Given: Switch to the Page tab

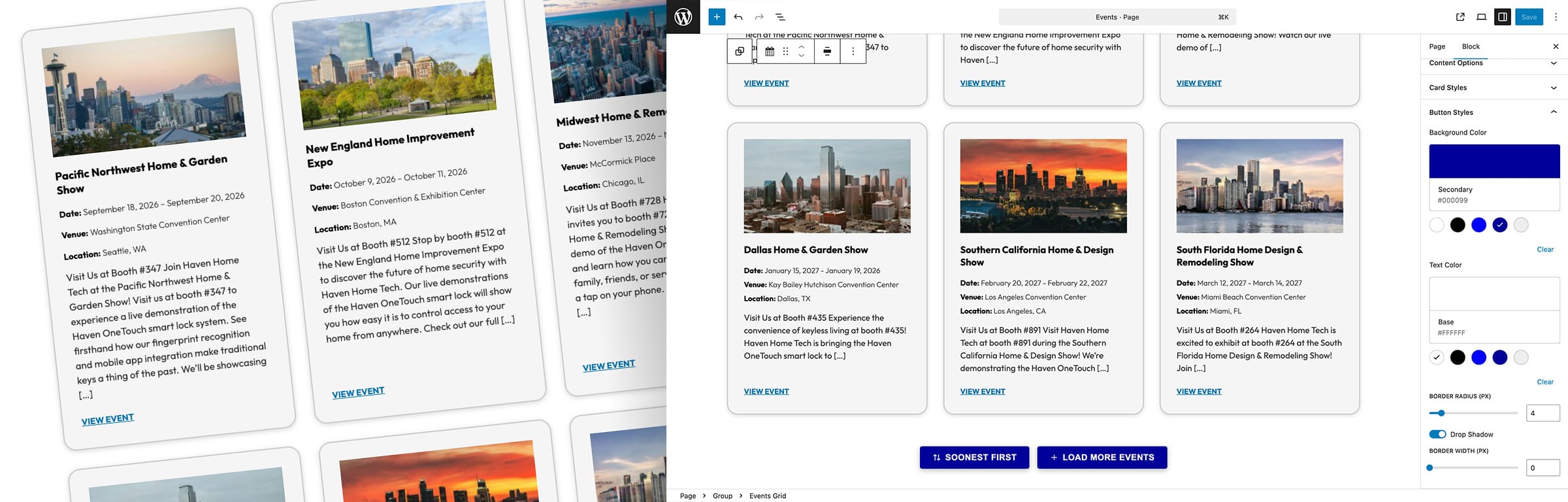Looking at the screenshot, I should point(1437,46).
